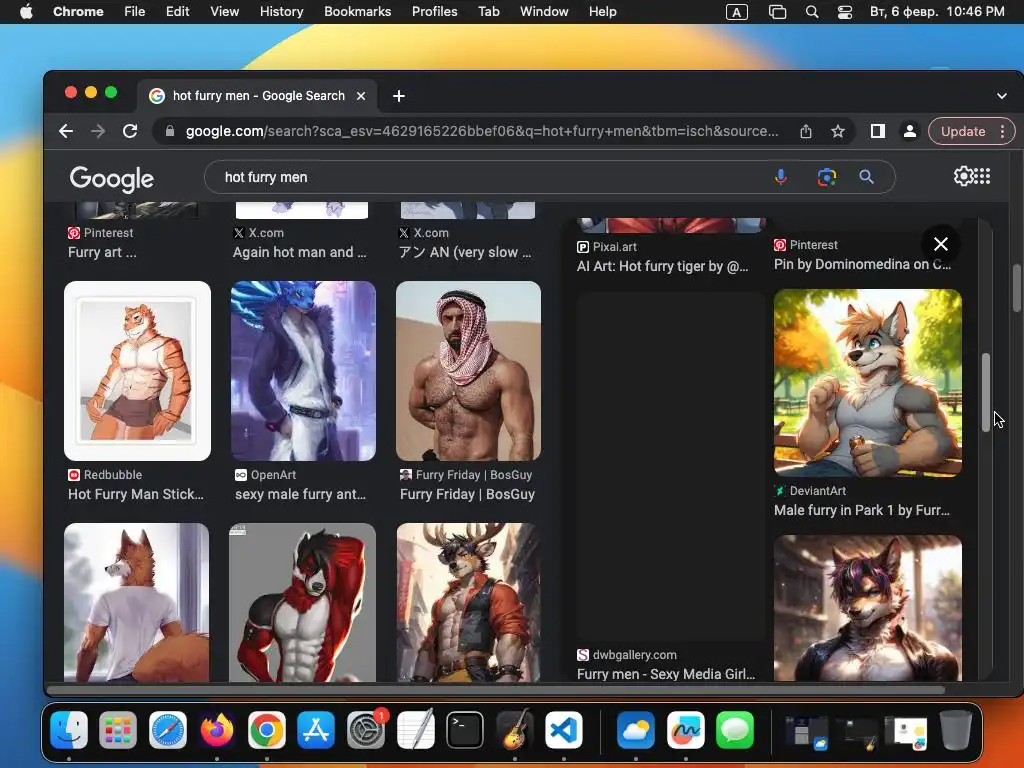
Task: Open Spotlight search in menu bar
Action: 812,12
